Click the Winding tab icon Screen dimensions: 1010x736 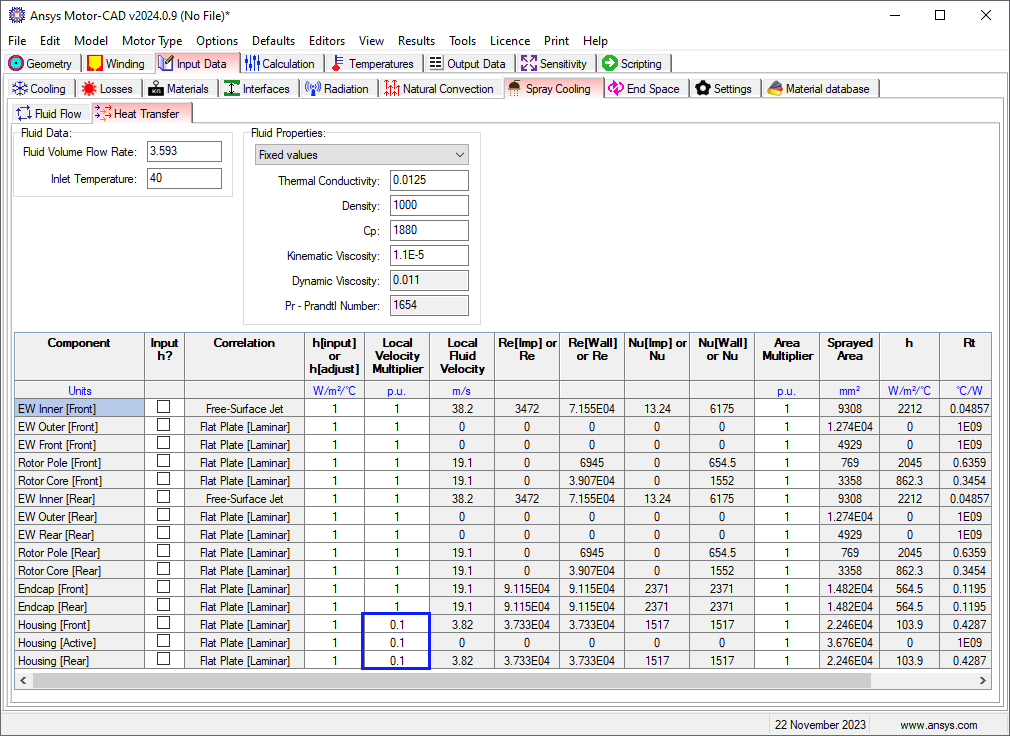click(x=95, y=64)
